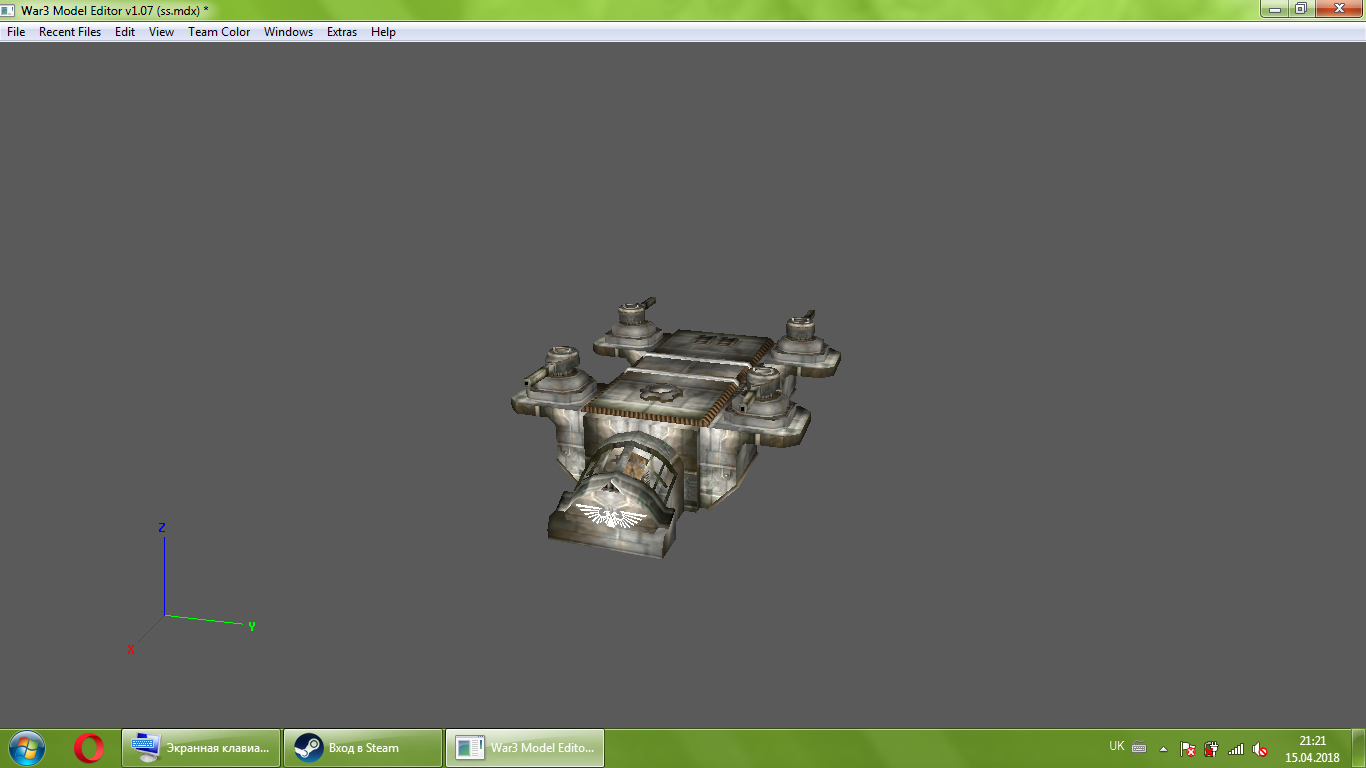Expand the Team Color menu
The height and width of the screenshot is (768, 1366).
[x=219, y=32]
